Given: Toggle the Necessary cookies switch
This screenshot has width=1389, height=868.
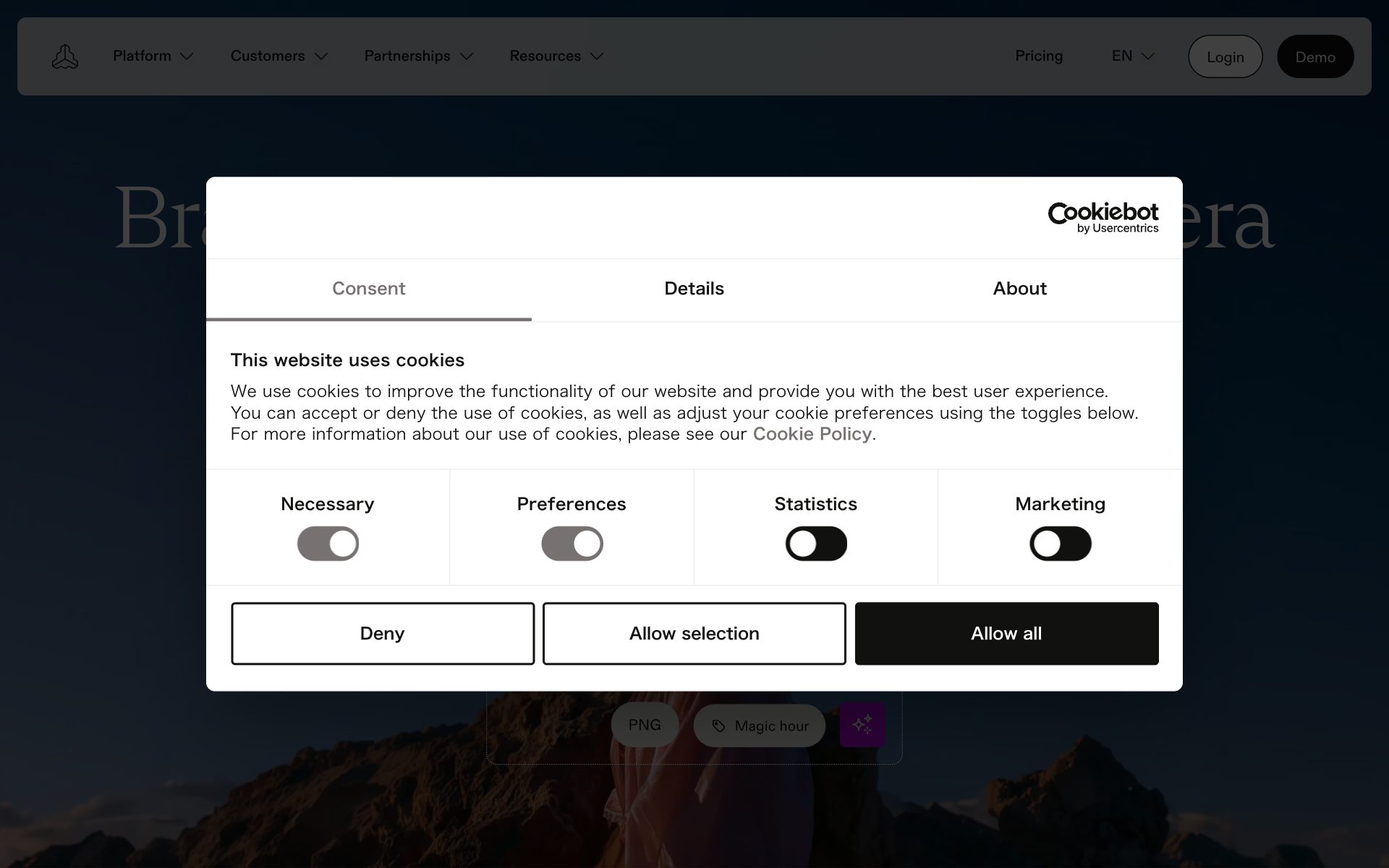Looking at the screenshot, I should (x=328, y=543).
